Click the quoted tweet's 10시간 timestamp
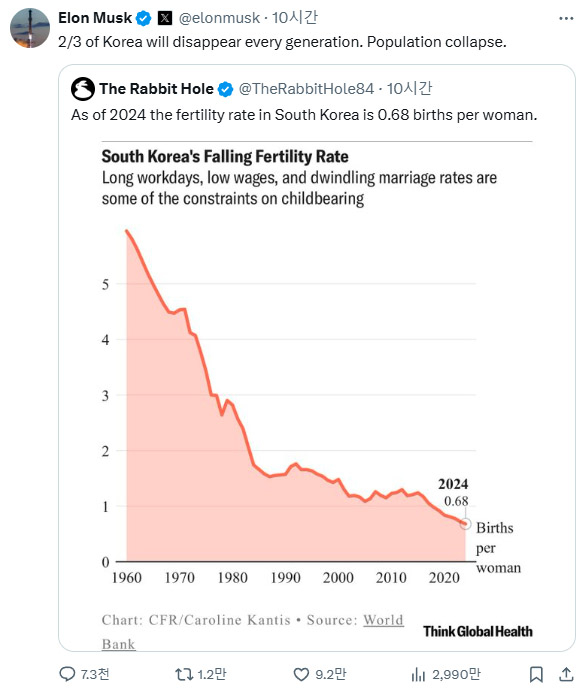This screenshot has width=584, height=694. coord(410,89)
